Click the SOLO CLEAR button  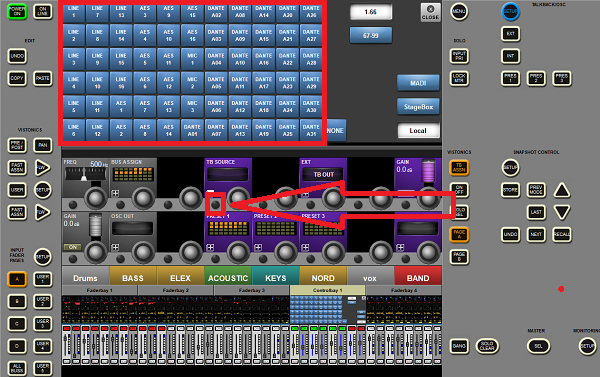click(x=487, y=346)
